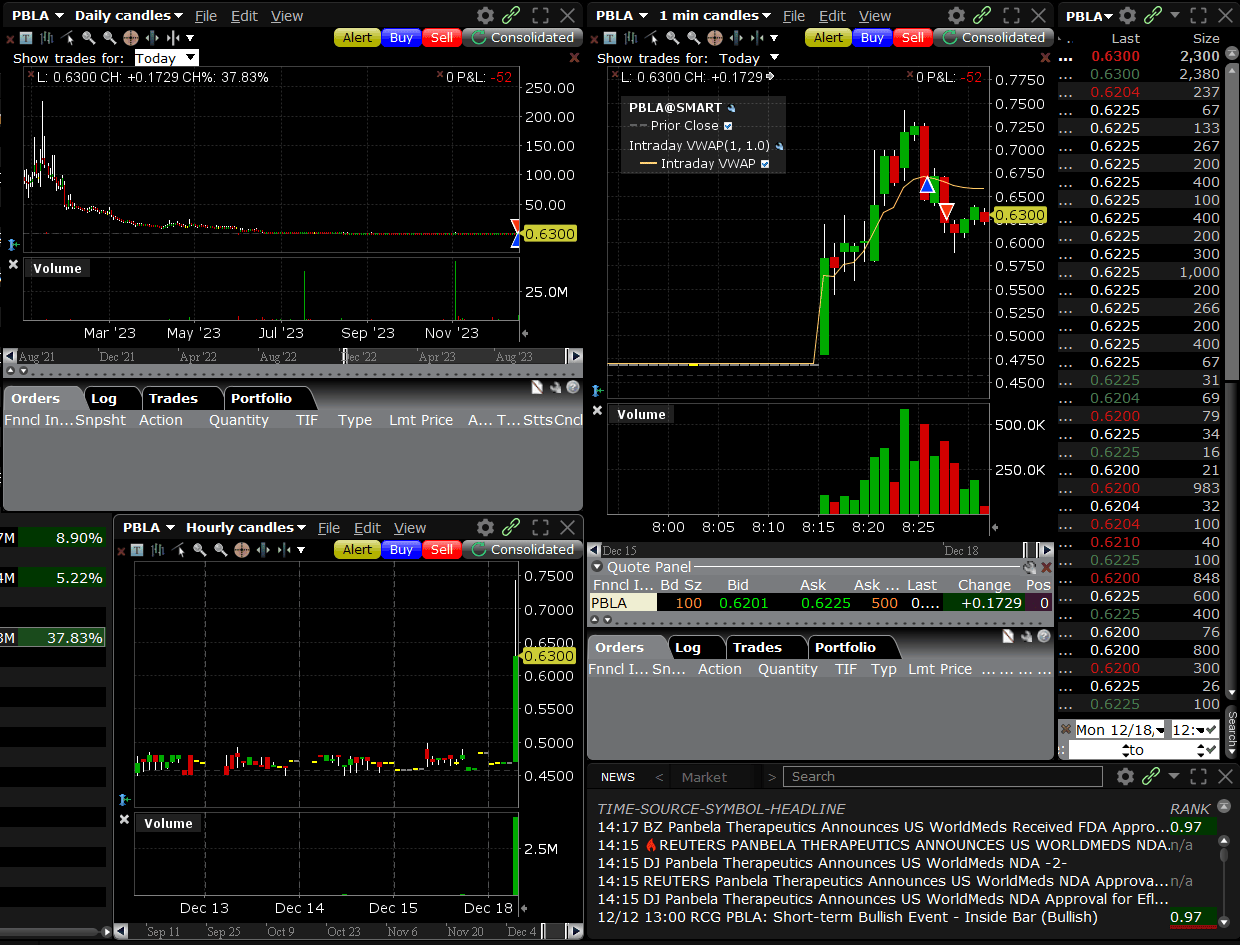Open gear settings in PBLA Time & Sales window

pos(1128,15)
